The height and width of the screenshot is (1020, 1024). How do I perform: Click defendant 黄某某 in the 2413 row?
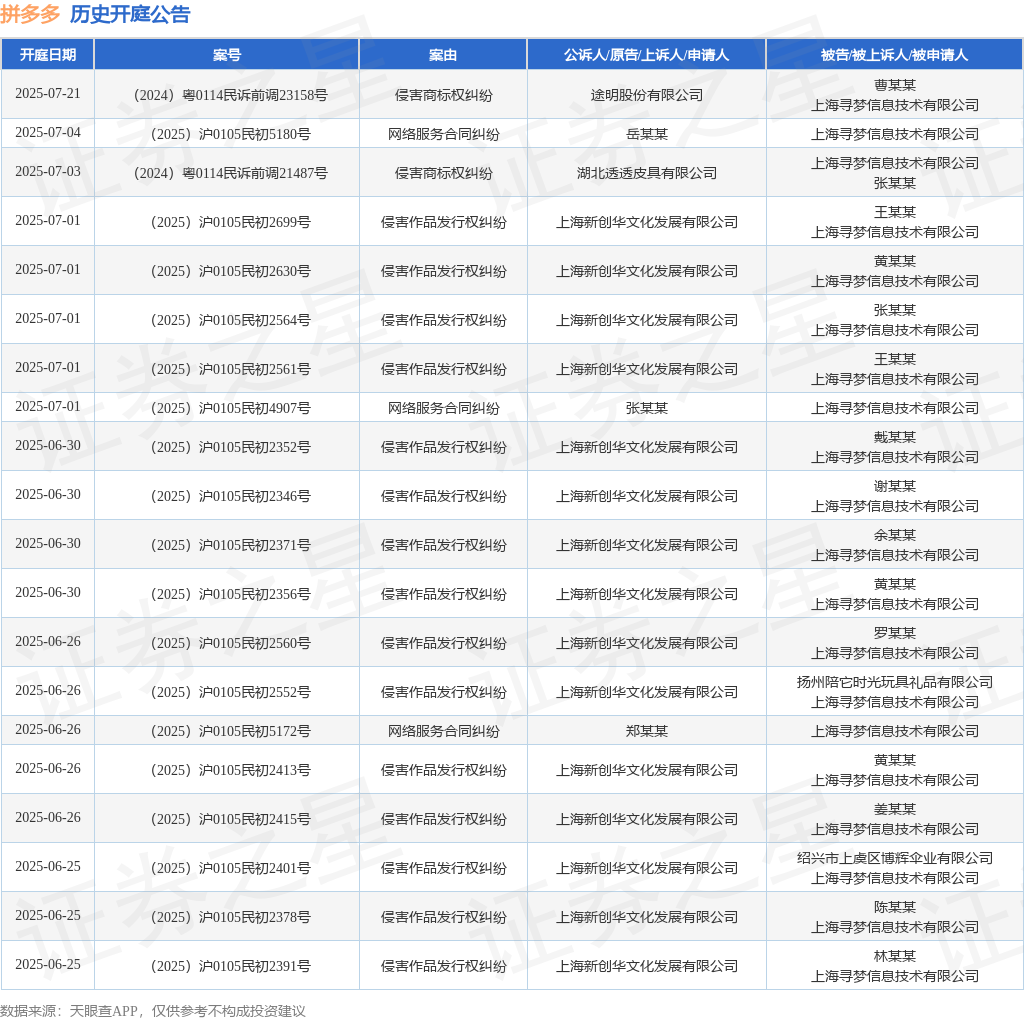coord(895,761)
